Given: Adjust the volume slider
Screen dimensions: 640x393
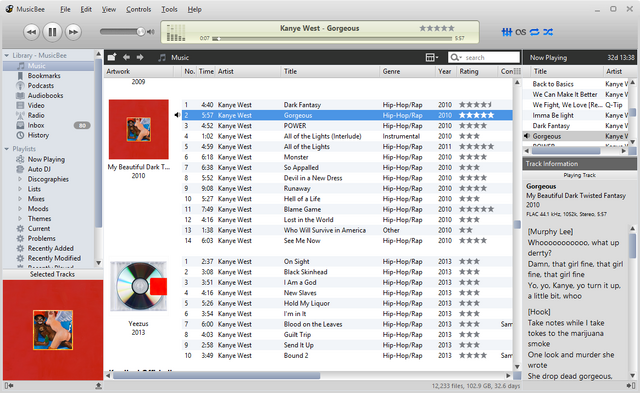Looking at the screenshot, I should (x=122, y=32).
